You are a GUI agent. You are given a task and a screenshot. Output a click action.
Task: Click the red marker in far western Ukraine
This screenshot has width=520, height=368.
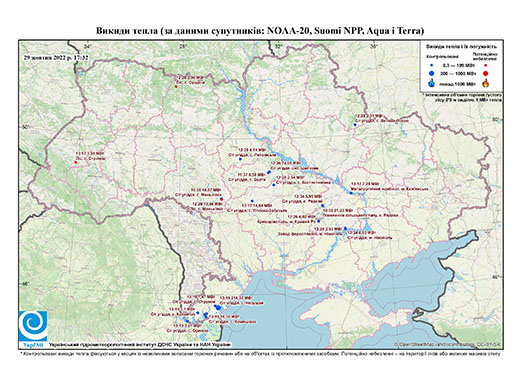tap(76, 162)
